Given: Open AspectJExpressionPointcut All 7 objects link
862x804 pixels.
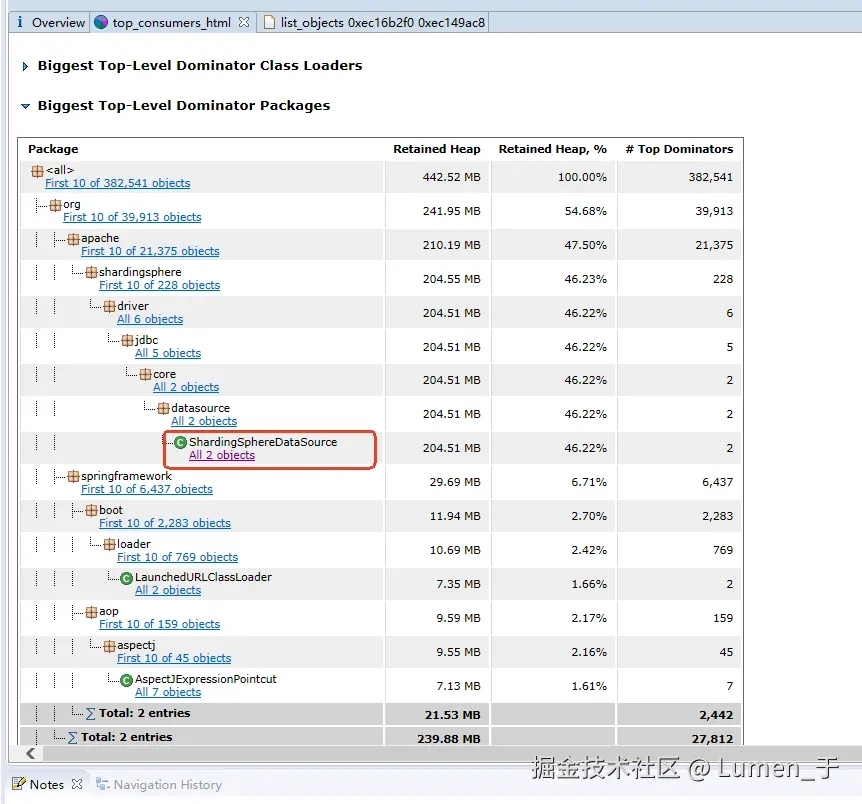Looking at the screenshot, I should [x=168, y=692].
